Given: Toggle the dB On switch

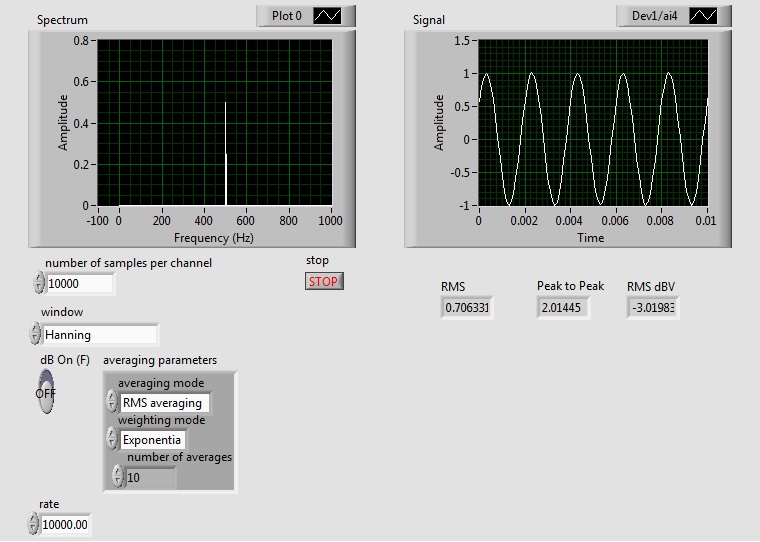Looking at the screenshot, I should (x=46, y=391).
